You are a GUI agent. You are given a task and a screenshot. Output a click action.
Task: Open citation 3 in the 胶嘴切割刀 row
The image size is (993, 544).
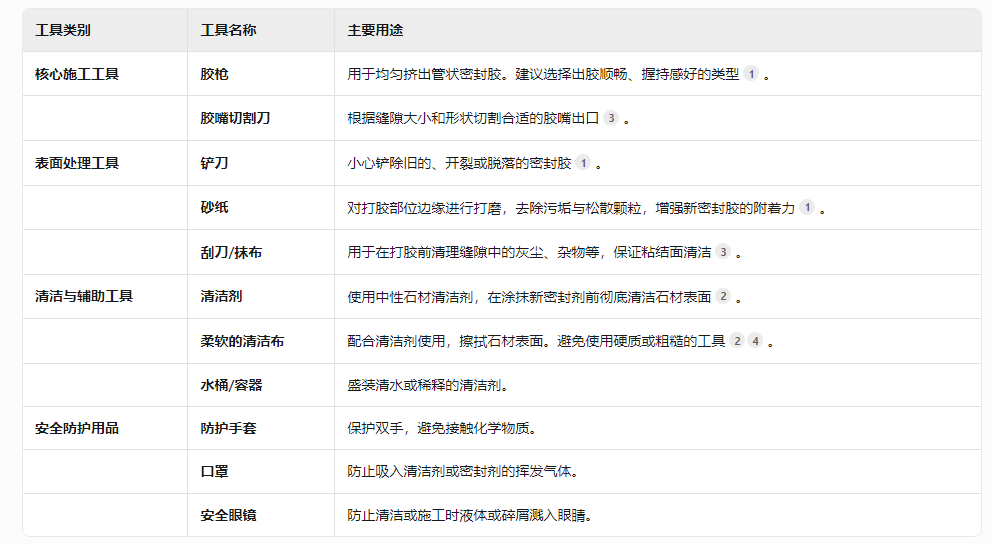611,118
